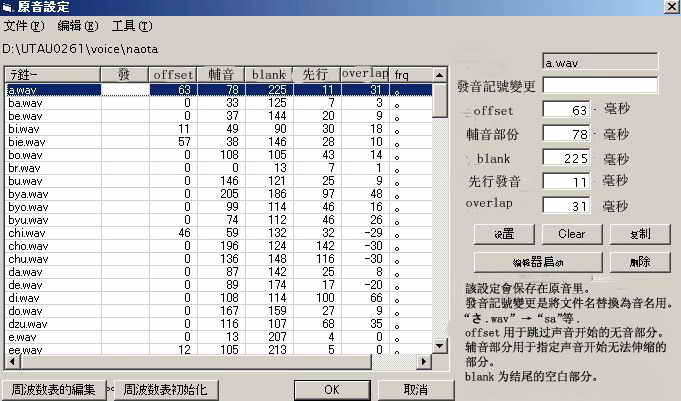Click the 先行發音 field showing 11
681x401 pixels.
pyautogui.click(x=566, y=181)
